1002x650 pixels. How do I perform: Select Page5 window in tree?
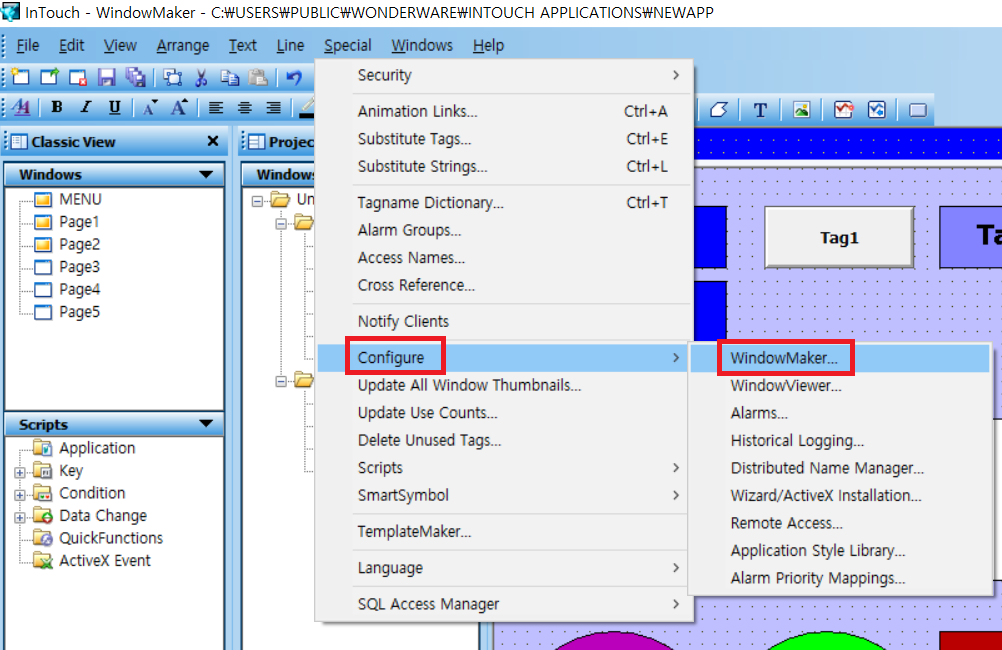pos(79,312)
